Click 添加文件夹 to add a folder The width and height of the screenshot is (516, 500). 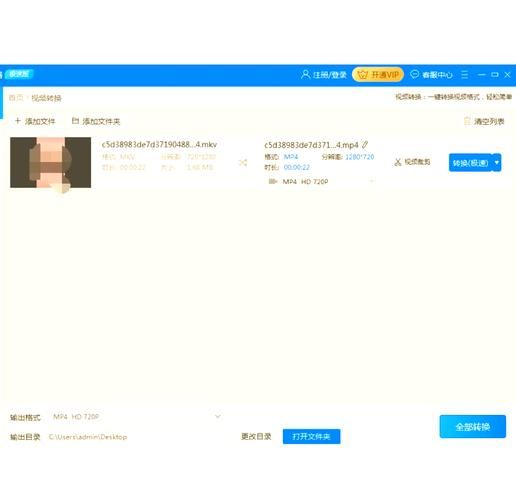coord(96,121)
